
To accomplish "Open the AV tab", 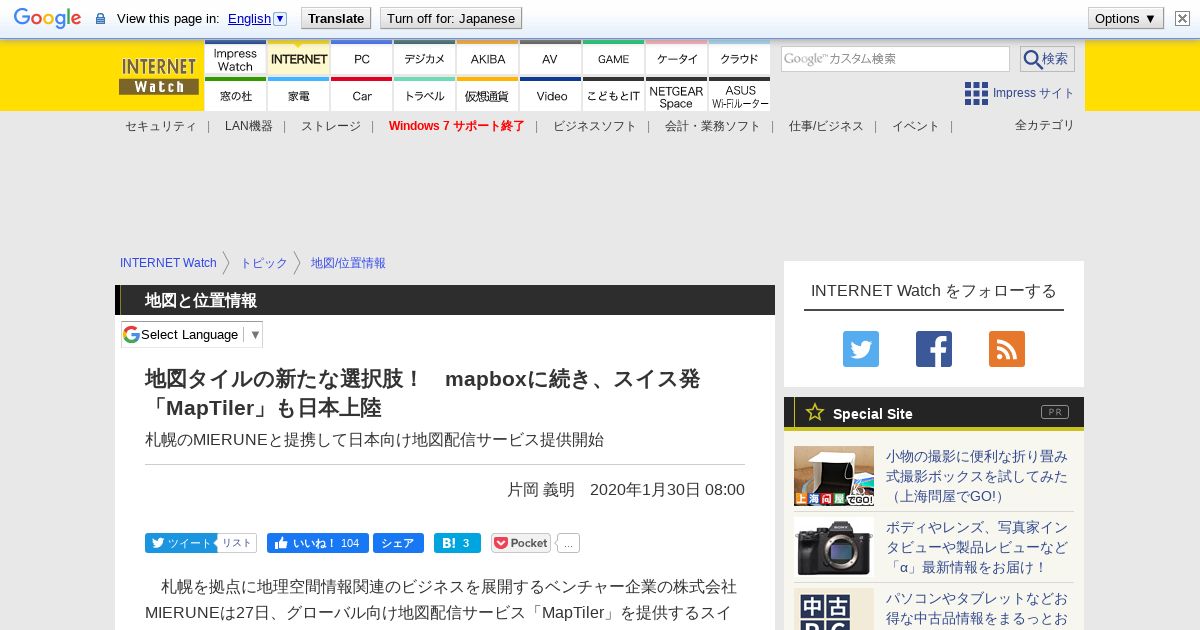I will (550, 58).
